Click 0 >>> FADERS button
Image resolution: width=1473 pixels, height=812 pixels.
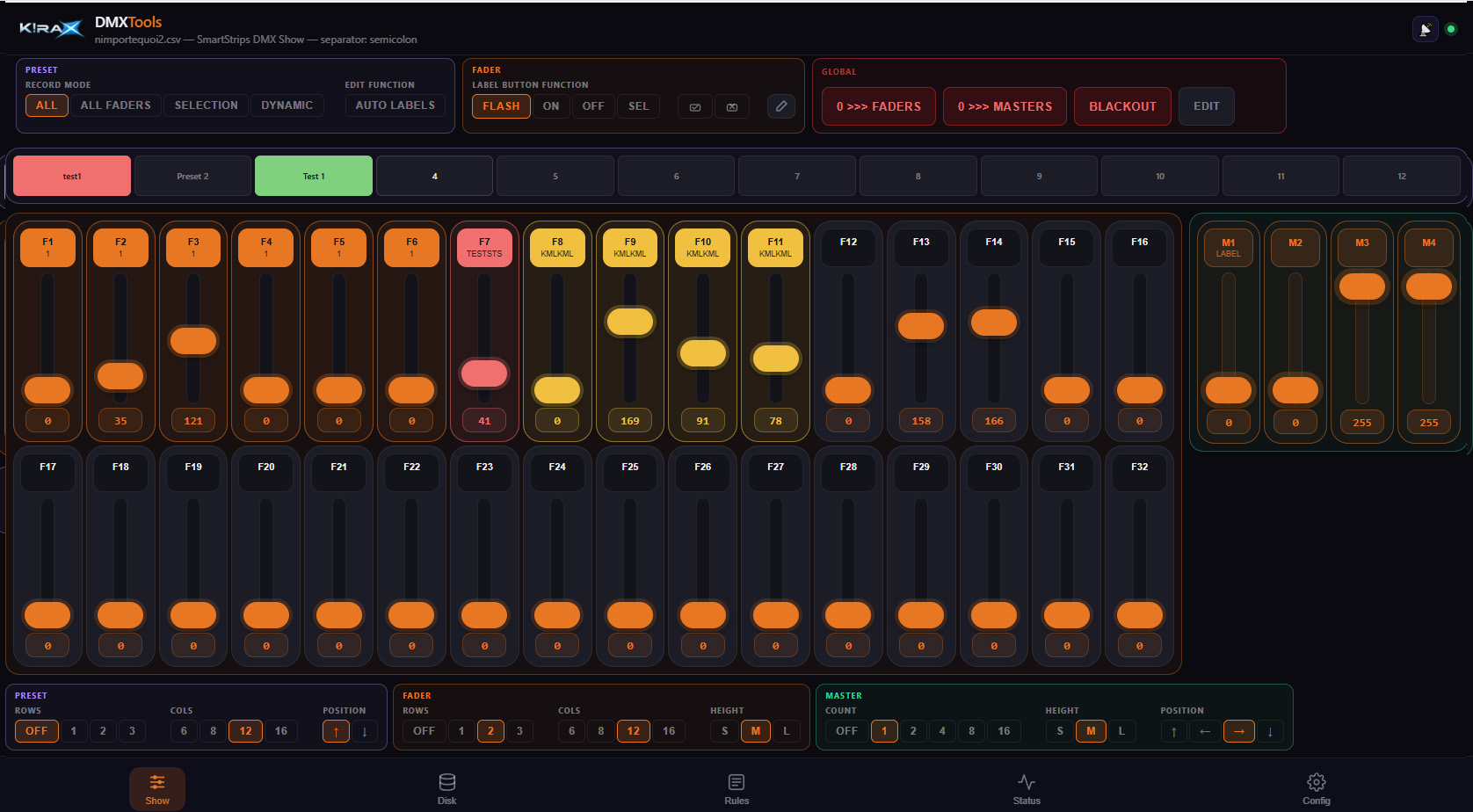879,106
